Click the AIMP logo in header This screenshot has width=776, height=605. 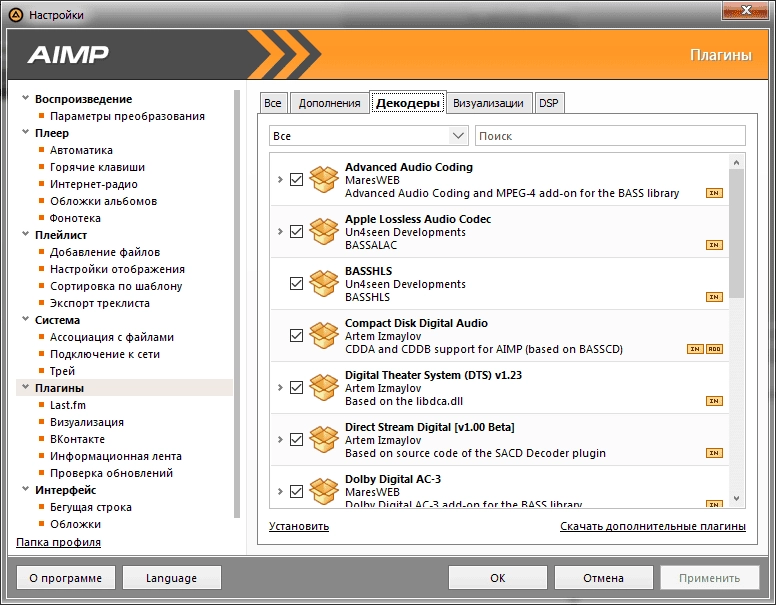(x=68, y=54)
